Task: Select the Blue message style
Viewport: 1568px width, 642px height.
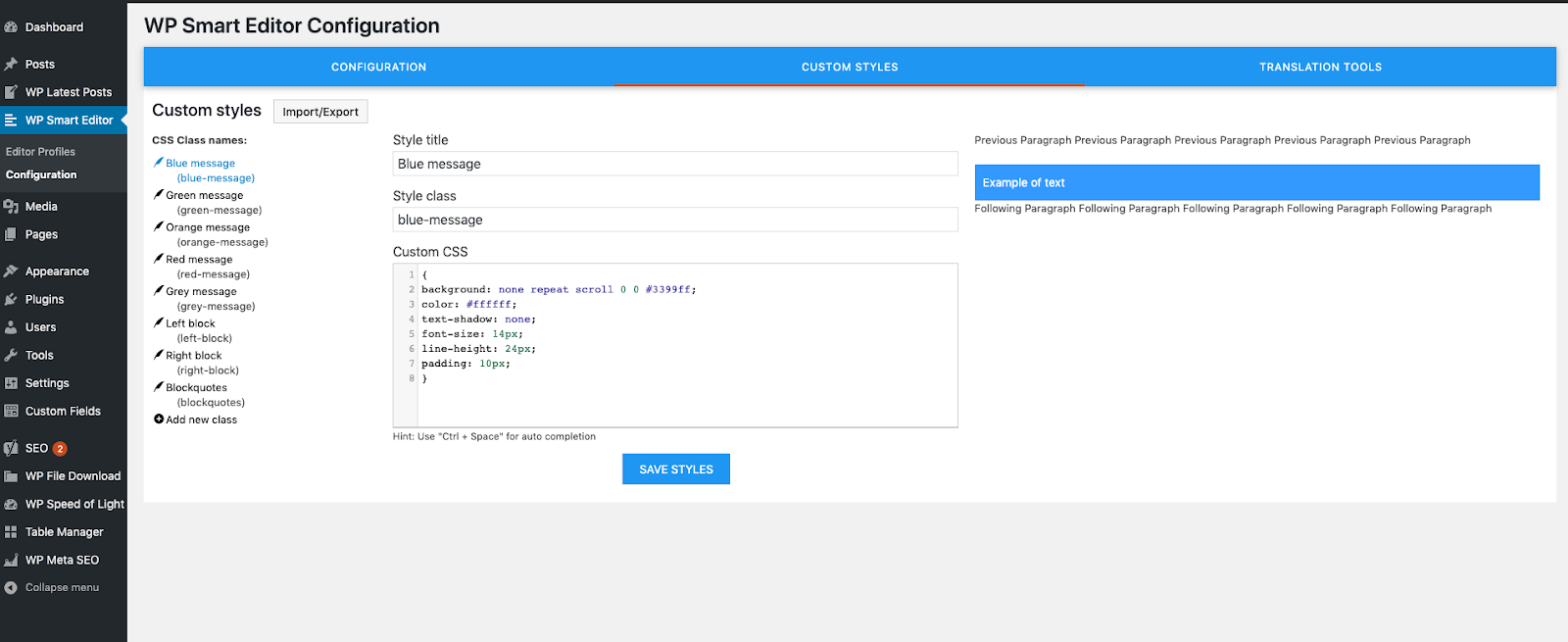Action: 200,164
